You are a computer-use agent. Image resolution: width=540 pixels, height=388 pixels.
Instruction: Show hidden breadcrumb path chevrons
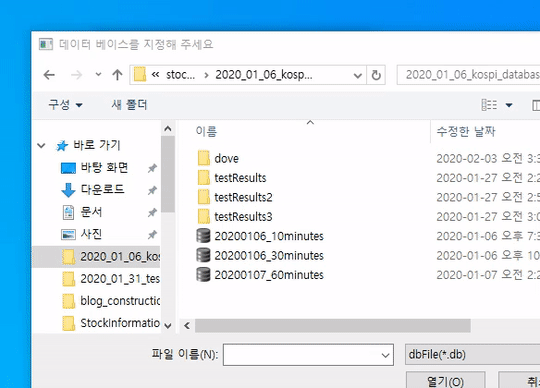(x=155, y=74)
